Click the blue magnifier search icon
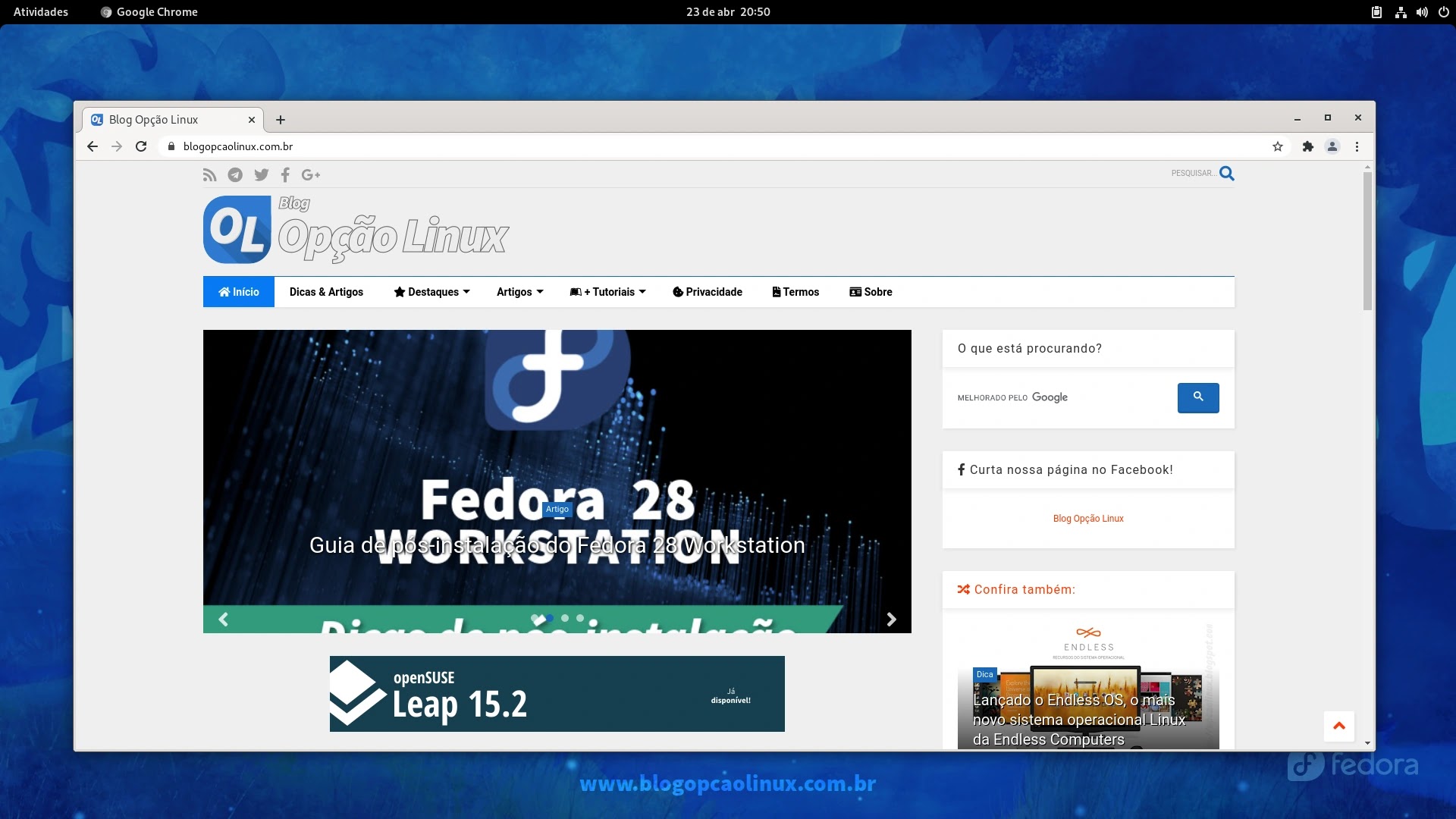This screenshot has width=1456, height=819. (1227, 174)
